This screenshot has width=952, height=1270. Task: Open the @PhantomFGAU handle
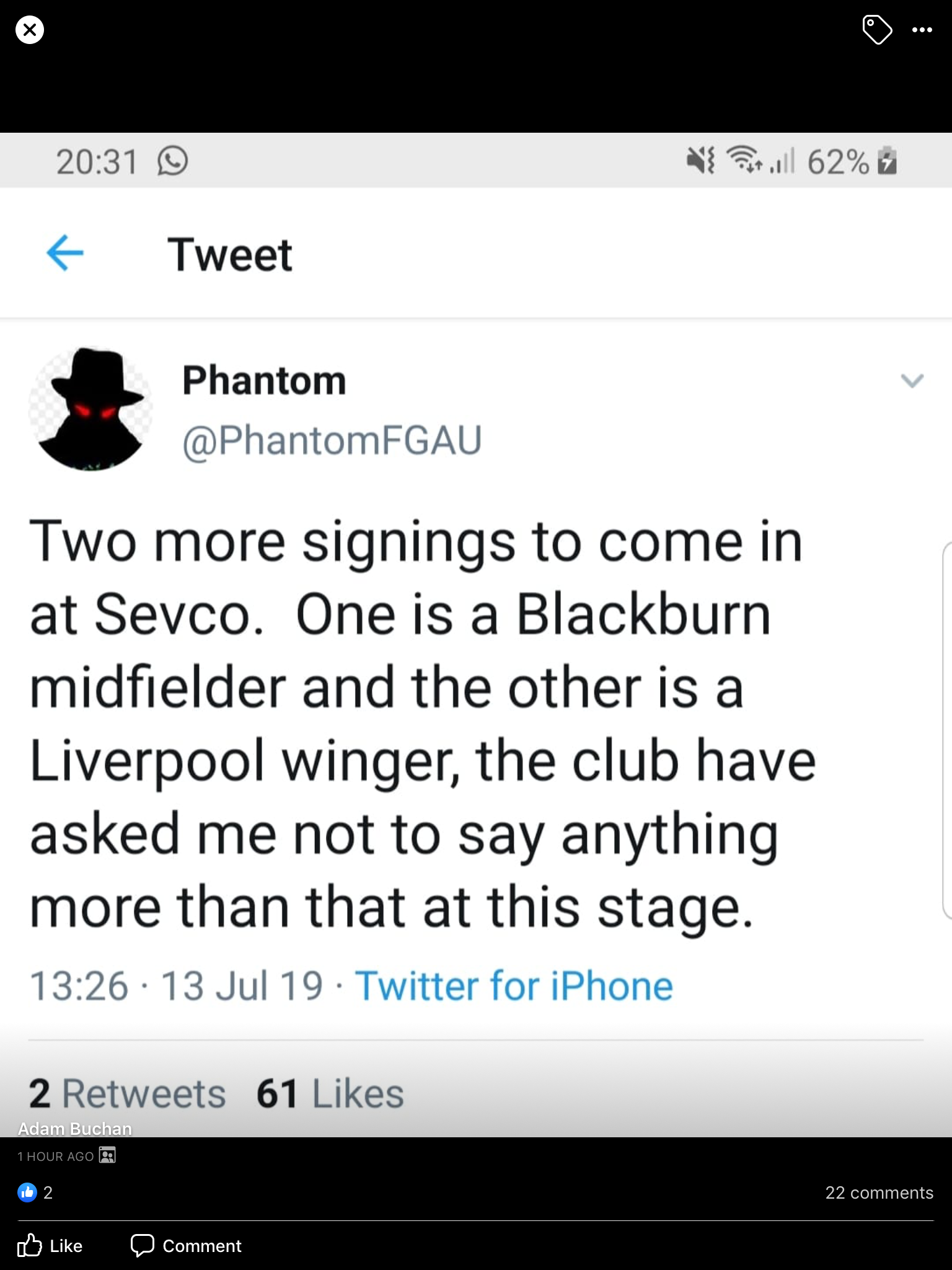(x=332, y=440)
